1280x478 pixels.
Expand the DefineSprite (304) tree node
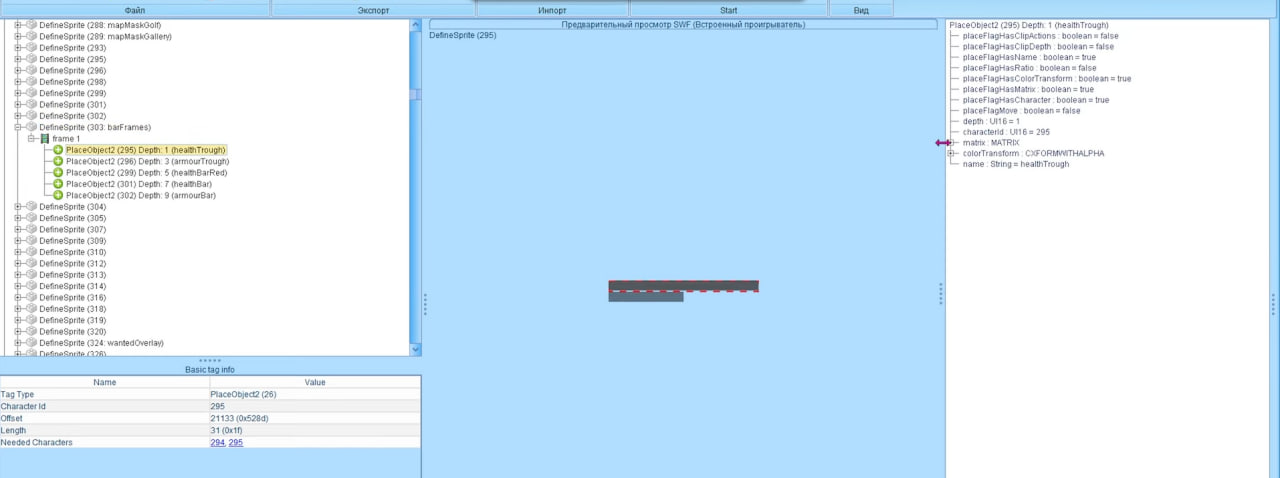coord(18,207)
